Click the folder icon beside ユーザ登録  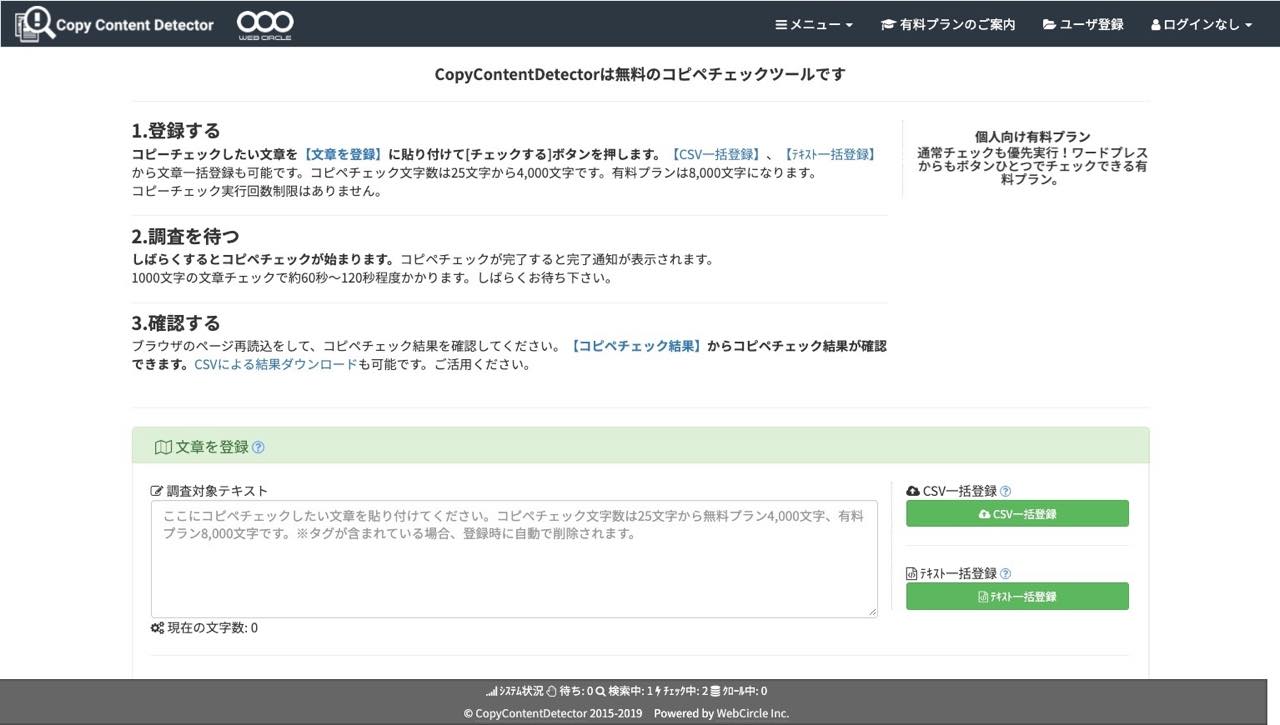(x=1050, y=24)
